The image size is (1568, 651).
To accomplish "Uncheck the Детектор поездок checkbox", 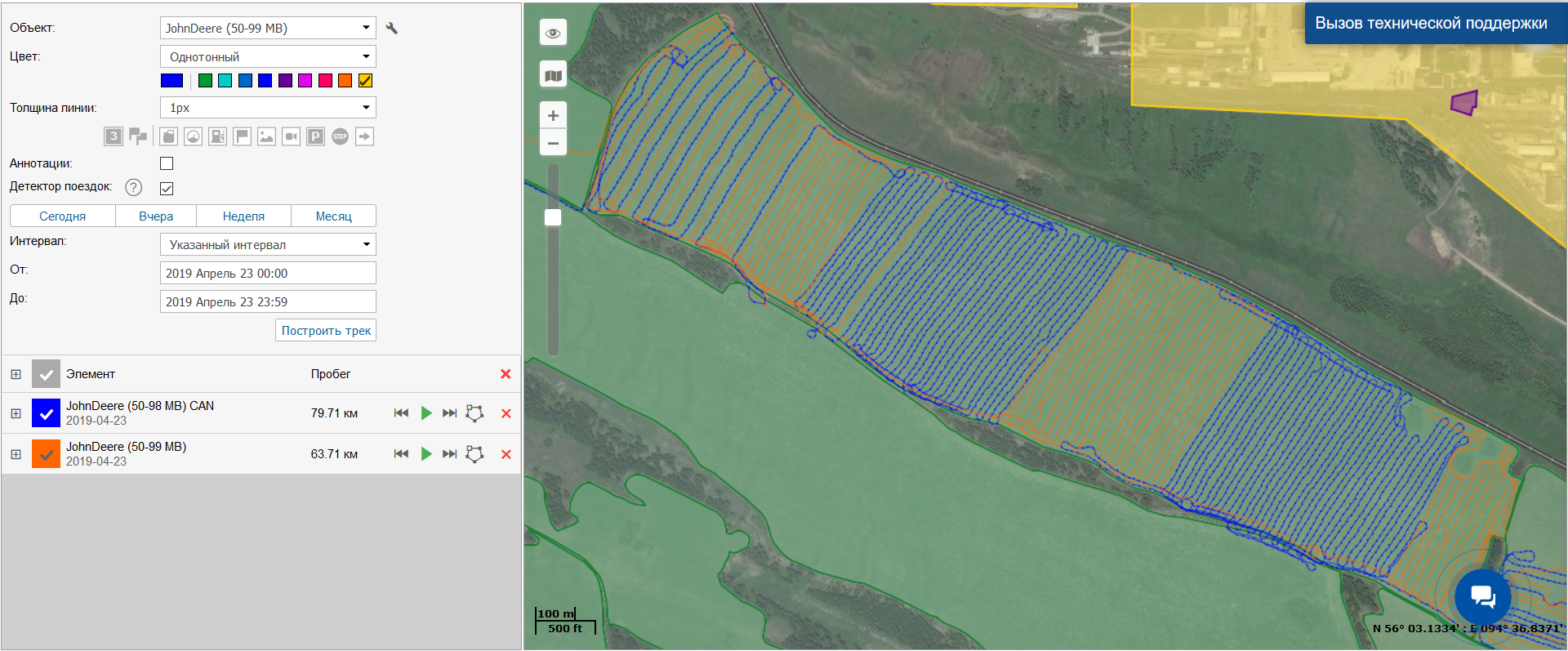I will (167, 188).
